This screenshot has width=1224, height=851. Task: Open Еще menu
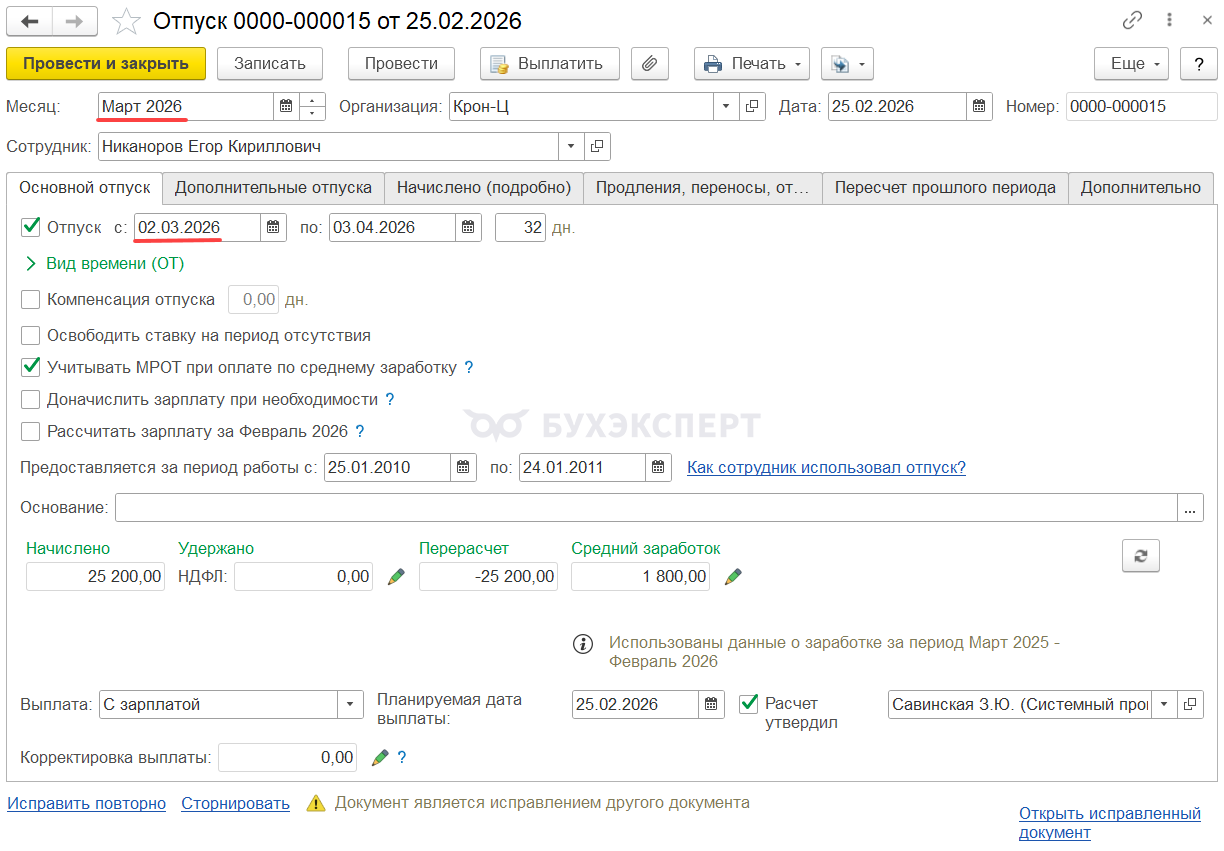pyautogui.click(x=1132, y=63)
